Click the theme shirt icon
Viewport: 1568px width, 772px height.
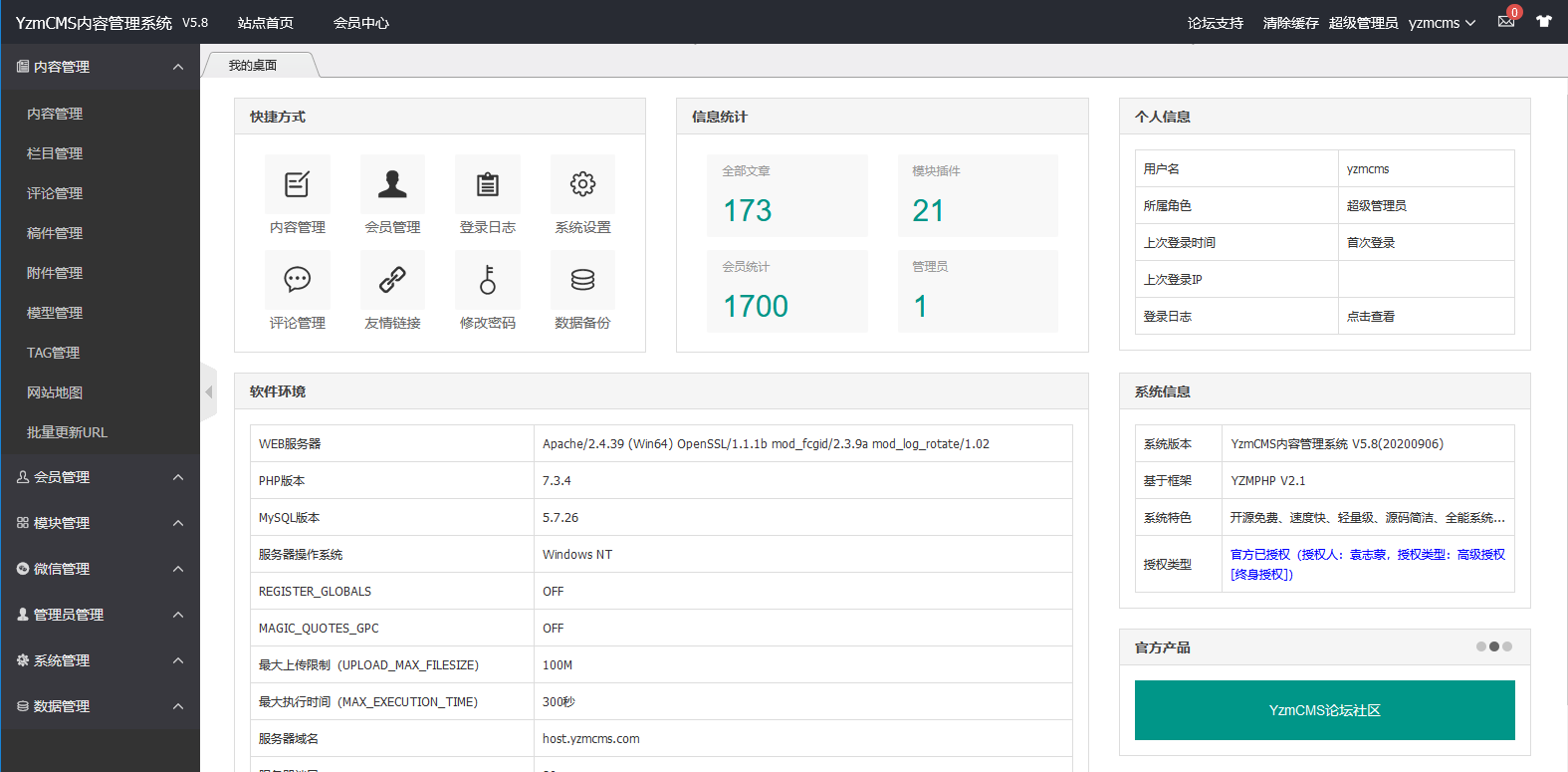1544,22
